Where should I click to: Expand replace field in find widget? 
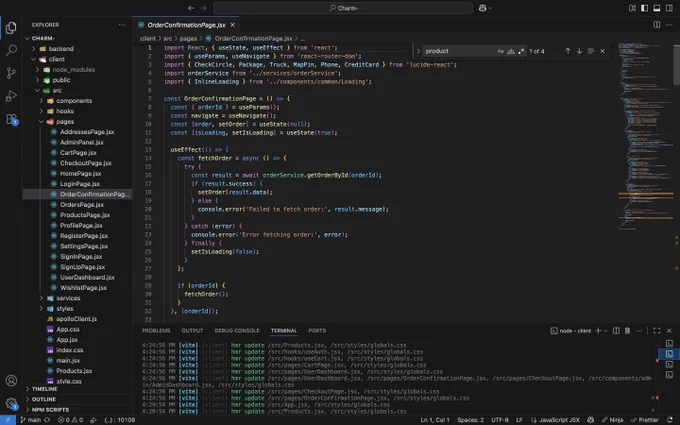tap(418, 51)
